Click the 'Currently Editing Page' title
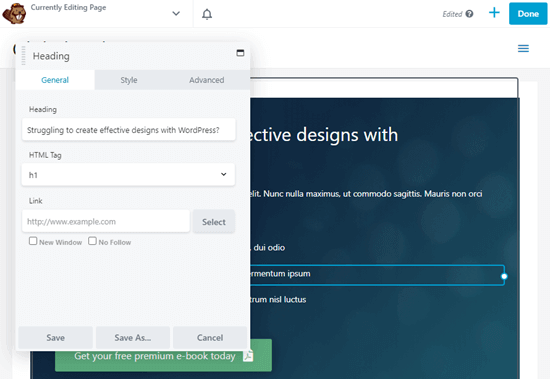The image size is (550, 379). point(68,7)
